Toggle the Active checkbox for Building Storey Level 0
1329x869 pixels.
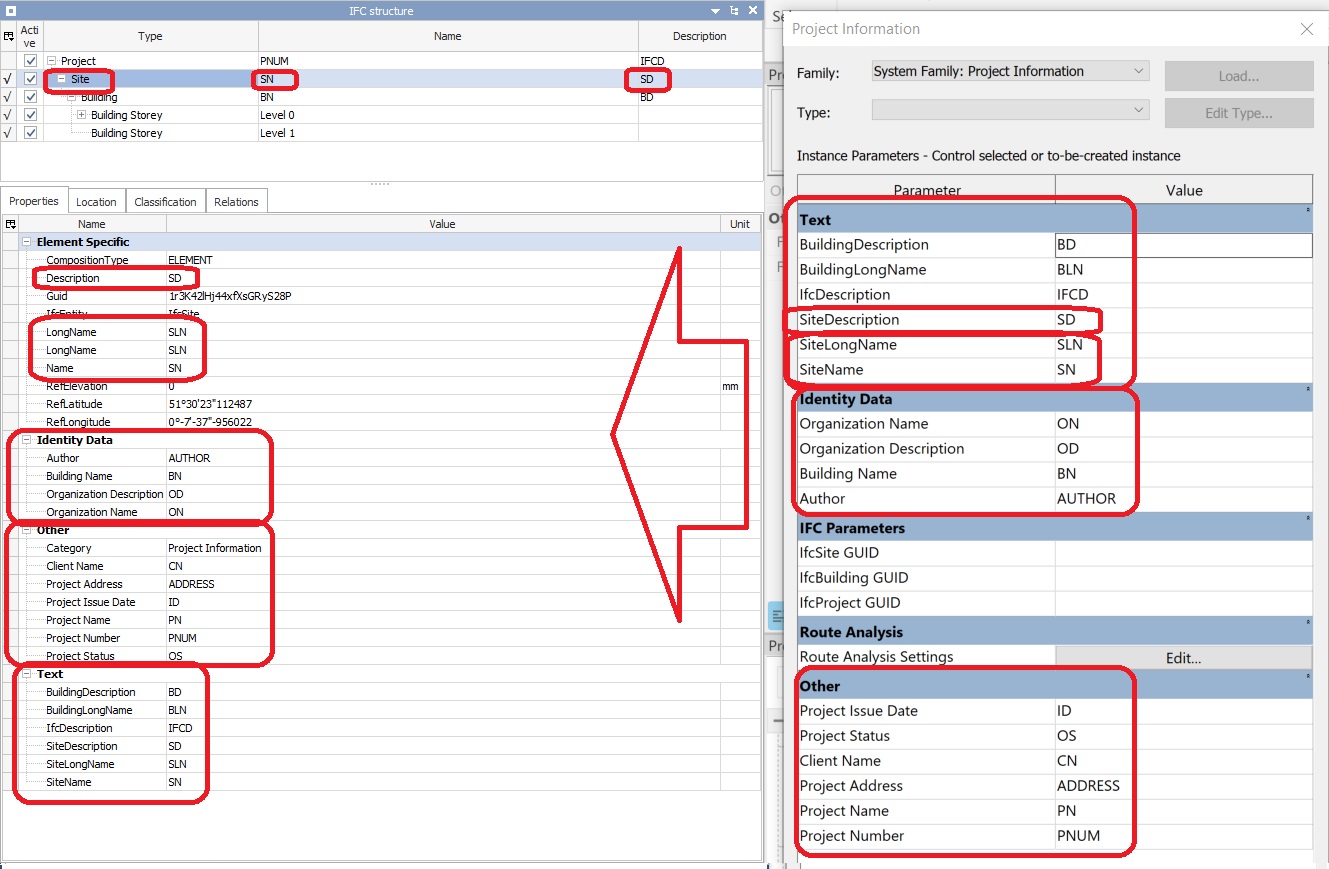30,114
